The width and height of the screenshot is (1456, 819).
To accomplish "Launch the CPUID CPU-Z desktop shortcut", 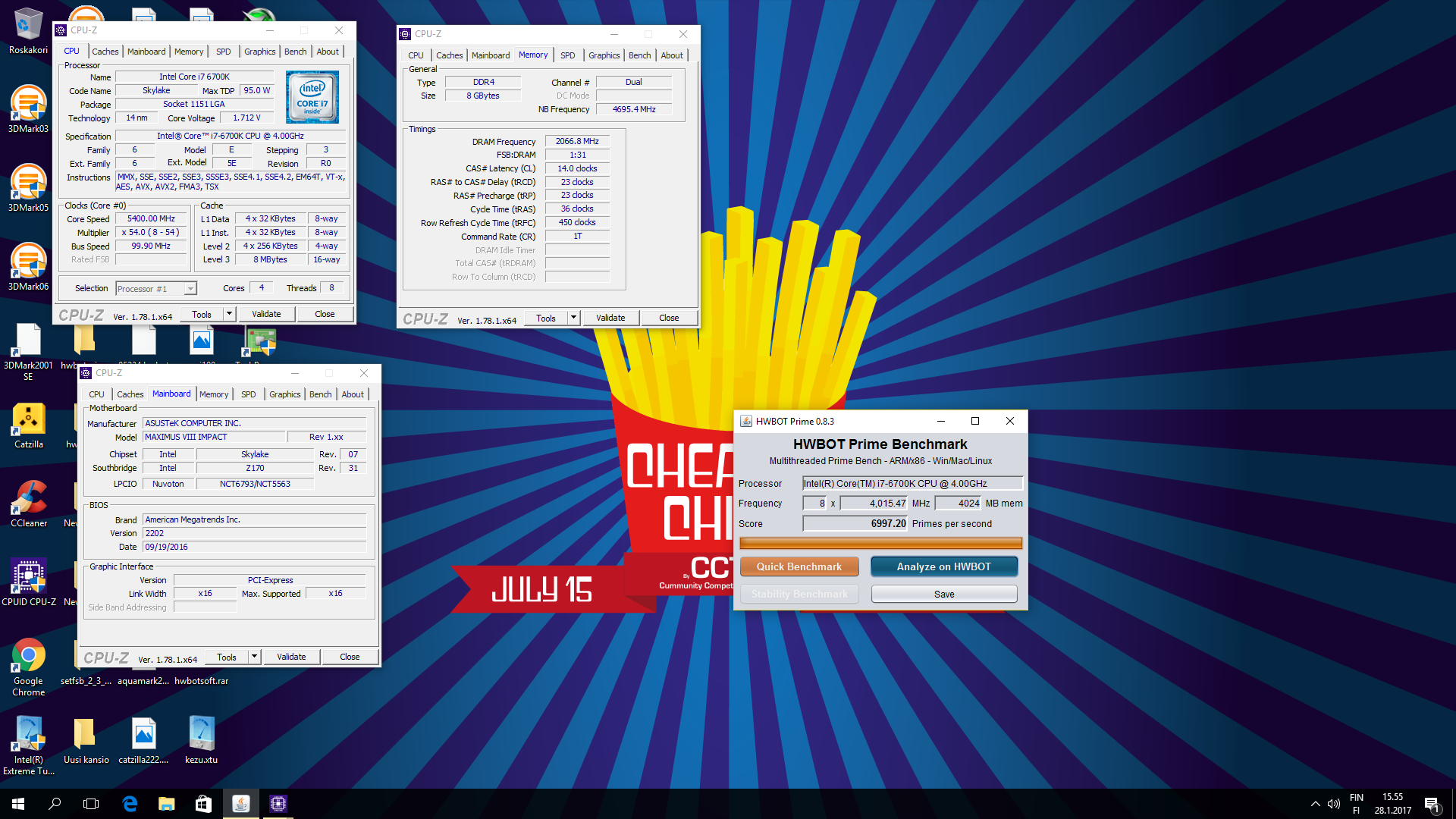I will [x=28, y=582].
